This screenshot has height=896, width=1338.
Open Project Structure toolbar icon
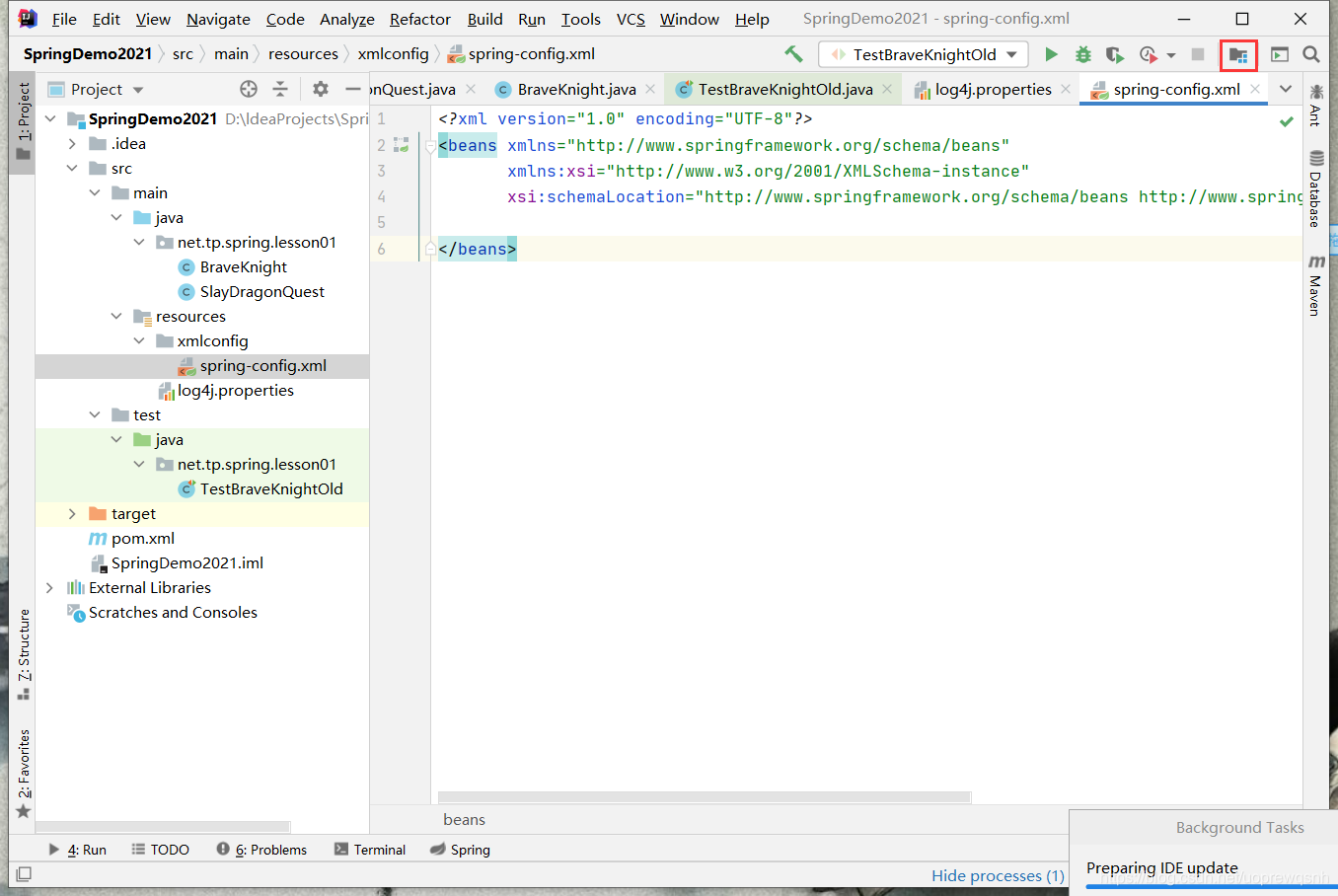[x=1238, y=55]
